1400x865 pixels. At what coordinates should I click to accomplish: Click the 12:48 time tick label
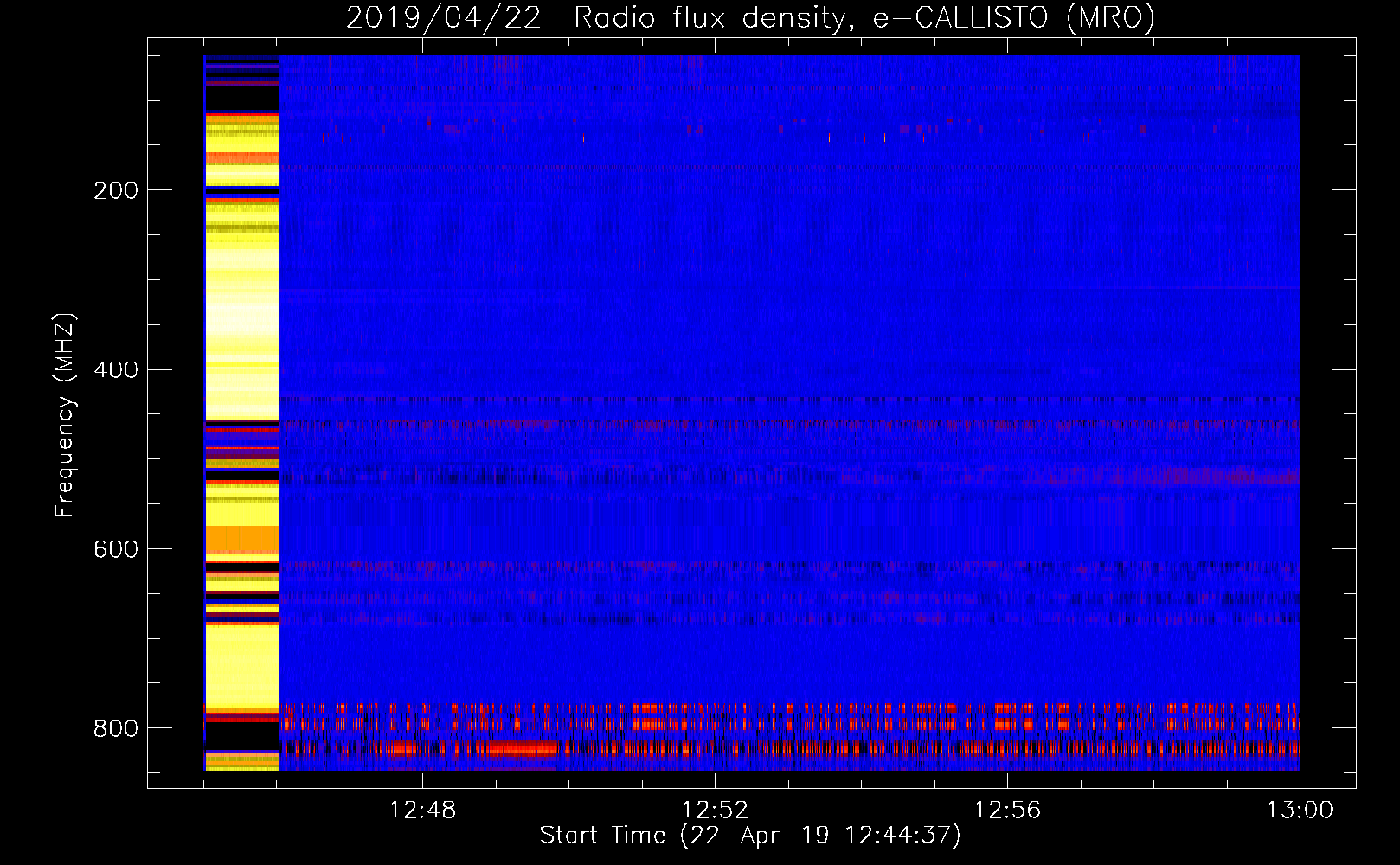422,811
